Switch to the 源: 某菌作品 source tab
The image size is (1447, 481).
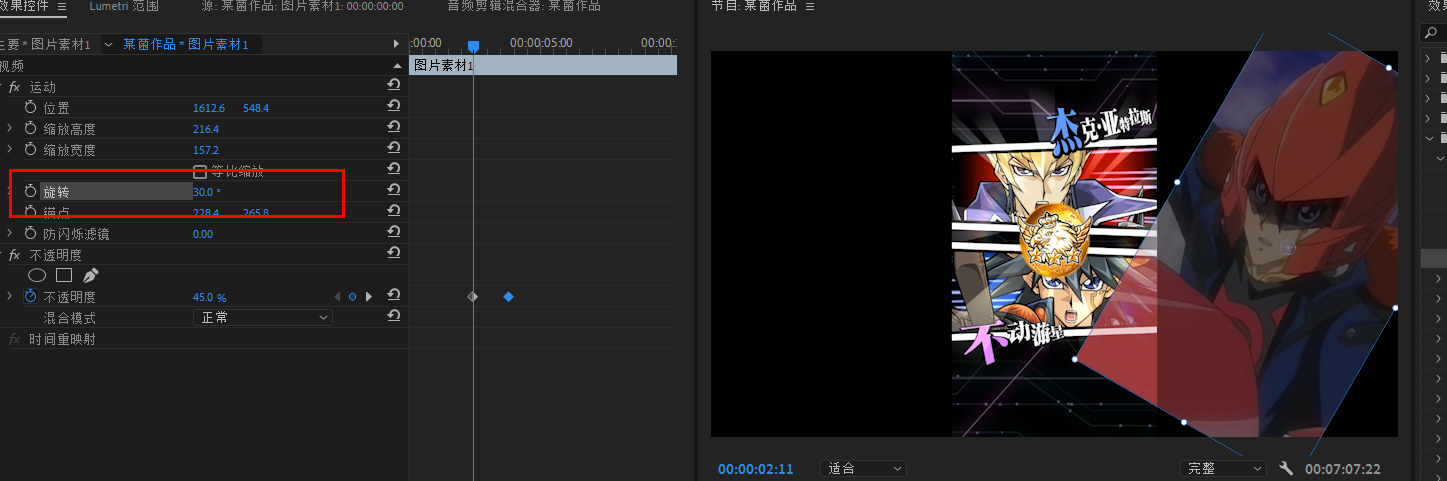pyautogui.click(x=302, y=6)
